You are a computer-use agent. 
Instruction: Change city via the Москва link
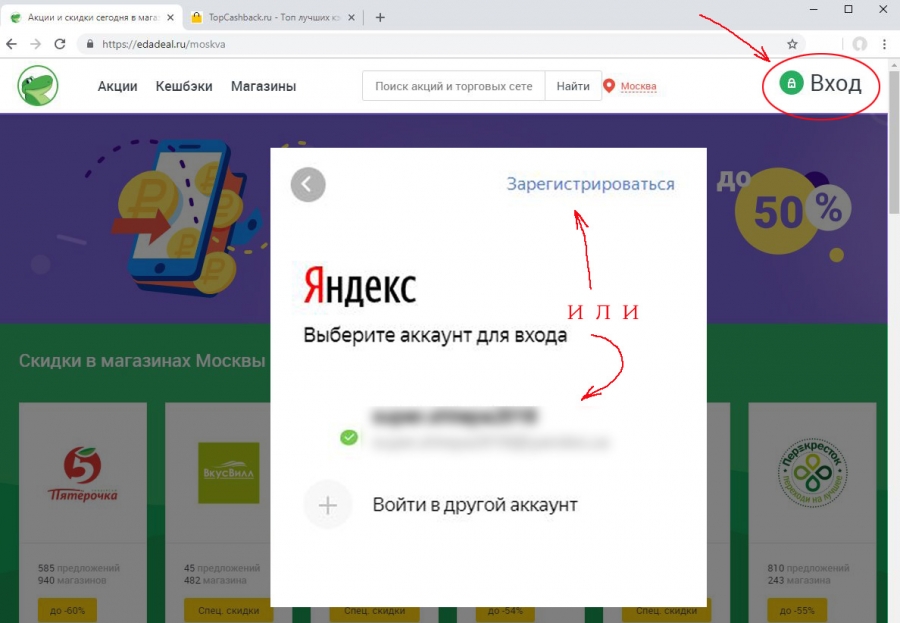coord(638,86)
